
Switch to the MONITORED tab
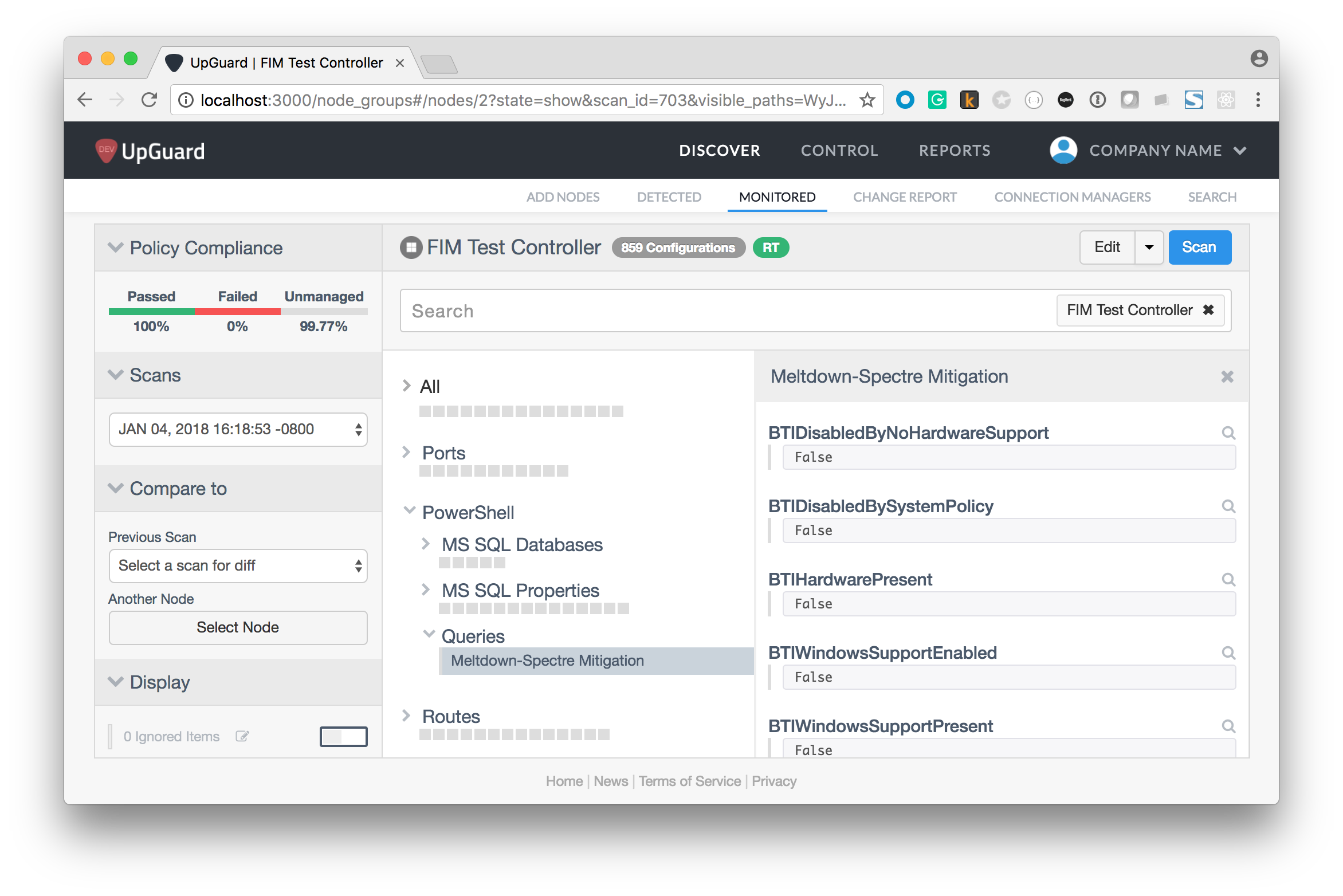(777, 197)
